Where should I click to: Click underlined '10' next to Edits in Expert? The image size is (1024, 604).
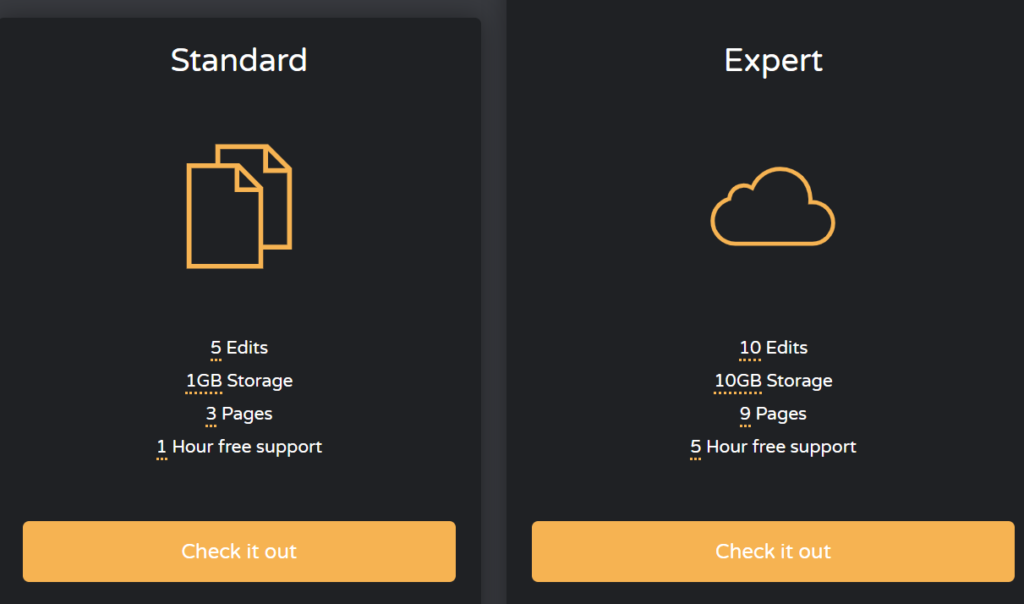tap(750, 348)
